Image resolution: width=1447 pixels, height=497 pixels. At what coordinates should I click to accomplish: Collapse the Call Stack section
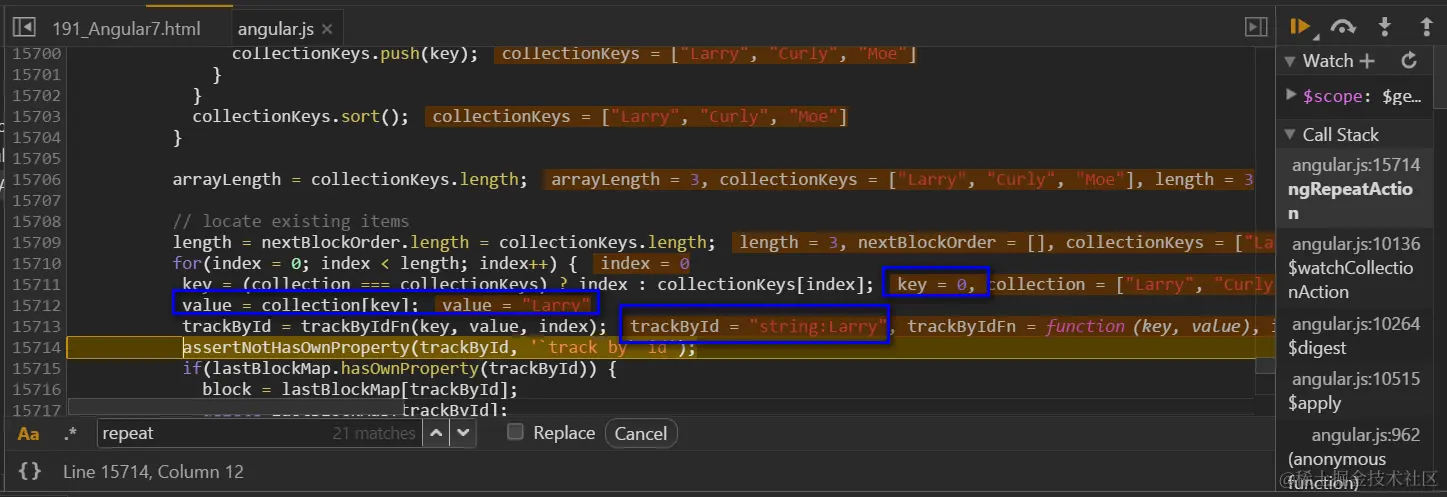point(1291,135)
